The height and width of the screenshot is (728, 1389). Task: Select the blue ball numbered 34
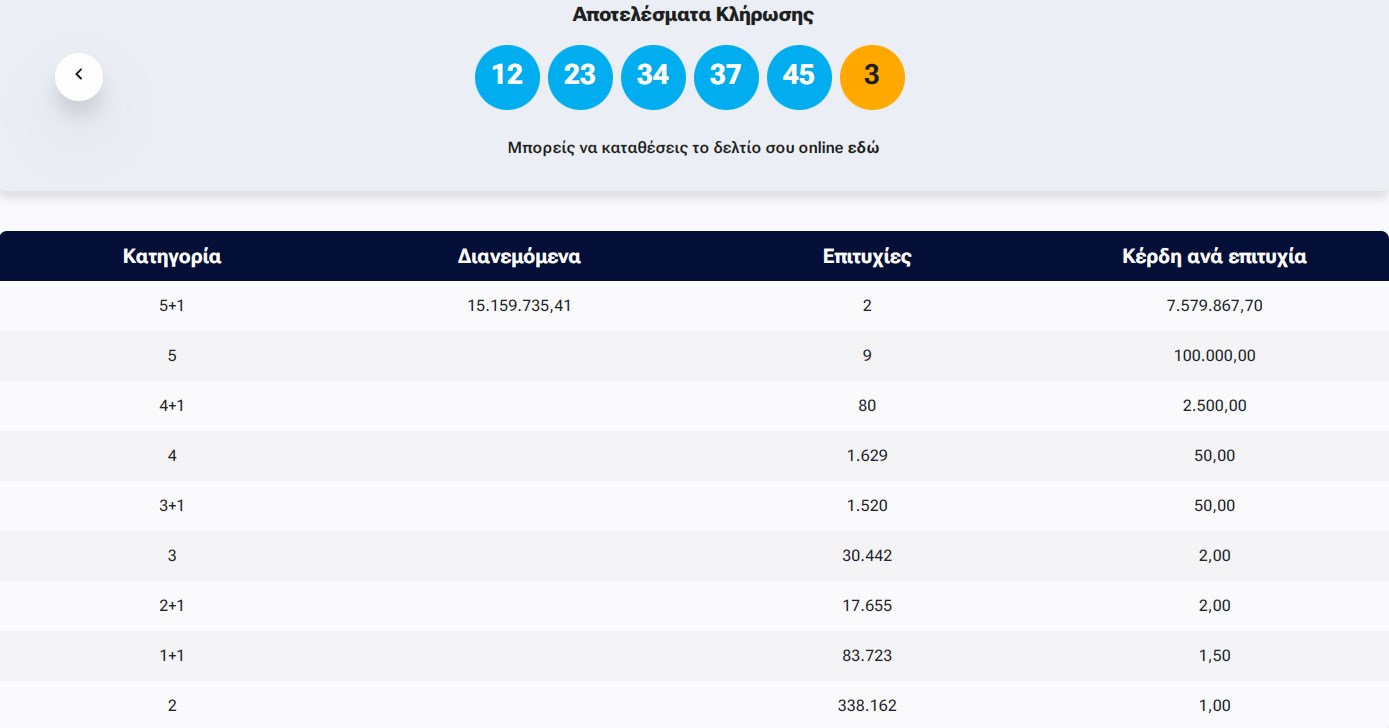coord(653,77)
